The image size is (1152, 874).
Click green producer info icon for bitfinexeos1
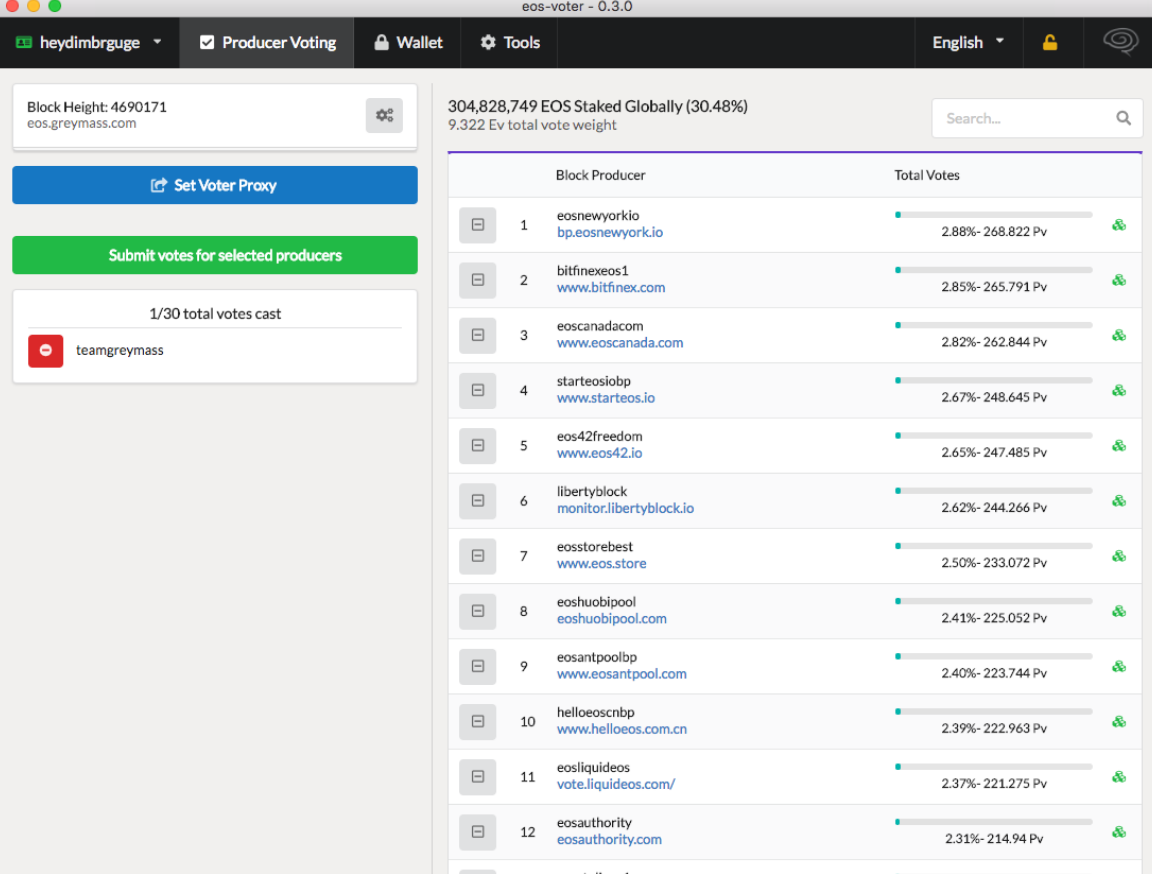pyautogui.click(x=1119, y=280)
